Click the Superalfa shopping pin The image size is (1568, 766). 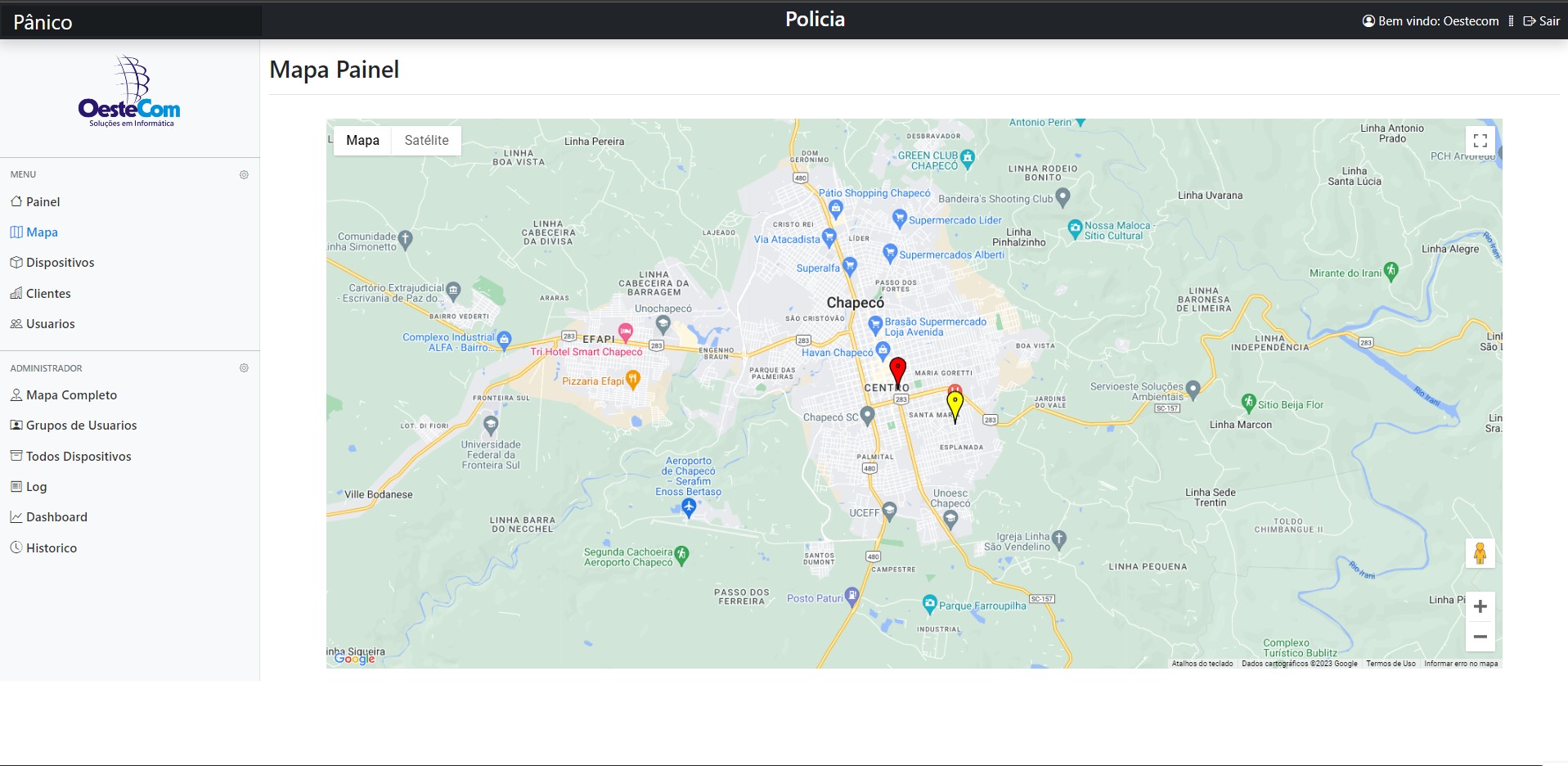[849, 266]
